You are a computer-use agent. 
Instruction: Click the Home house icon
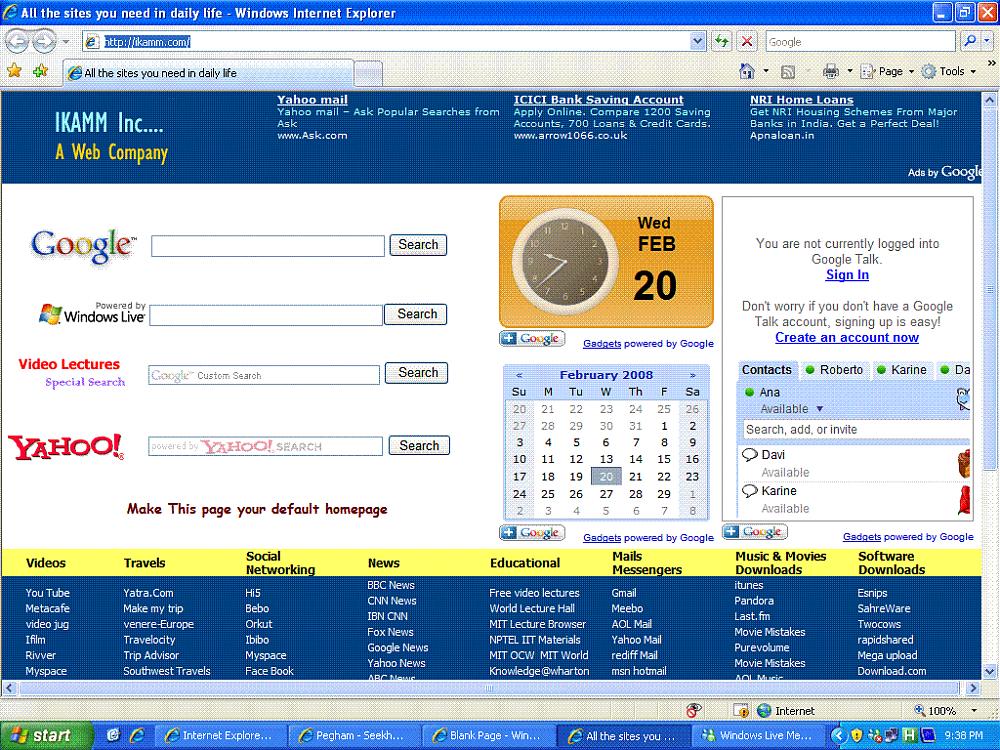pos(747,71)
